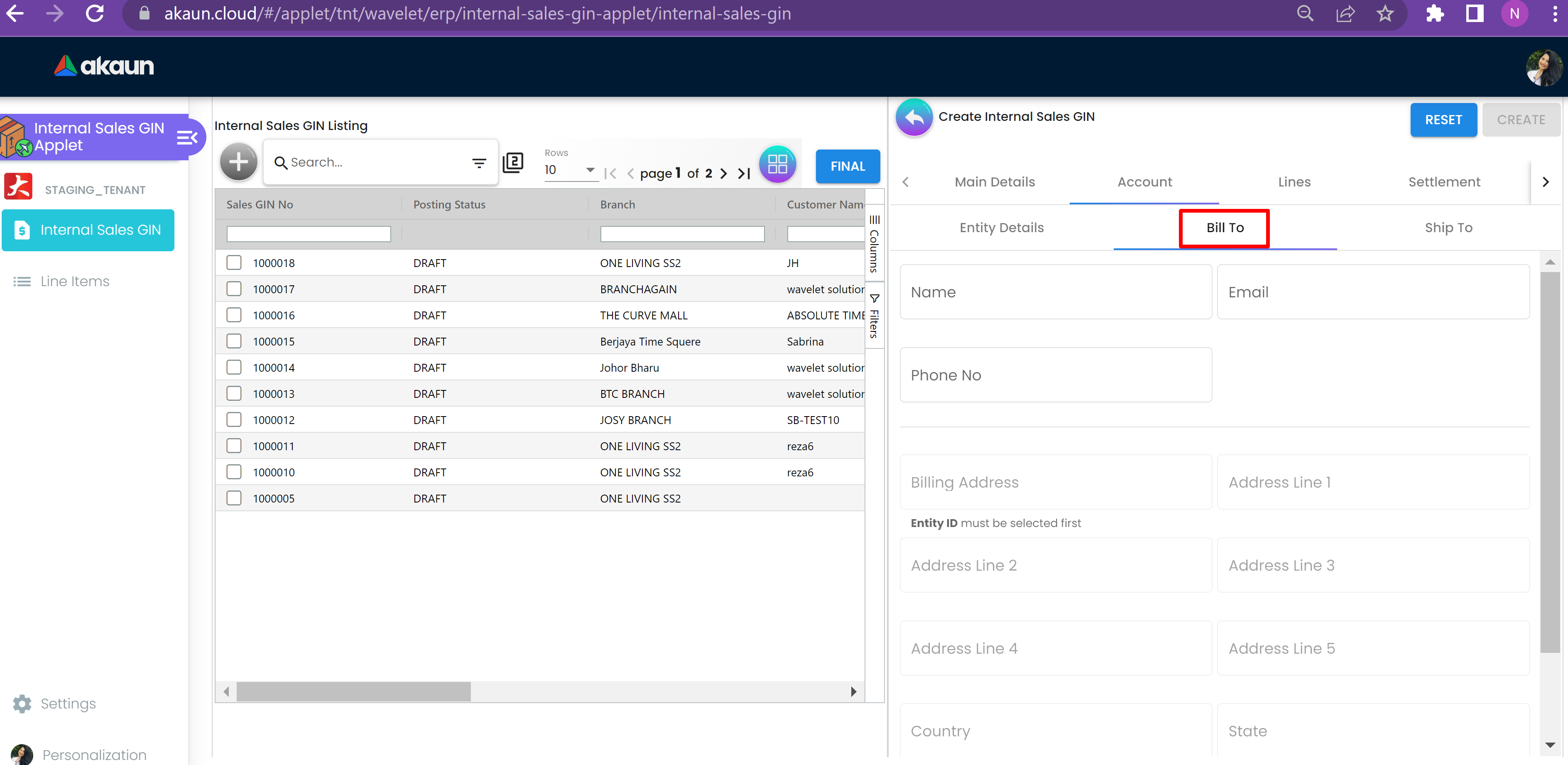Check the box next to 1000005
The image size is (1568, 765).
[x=234, y=498]
